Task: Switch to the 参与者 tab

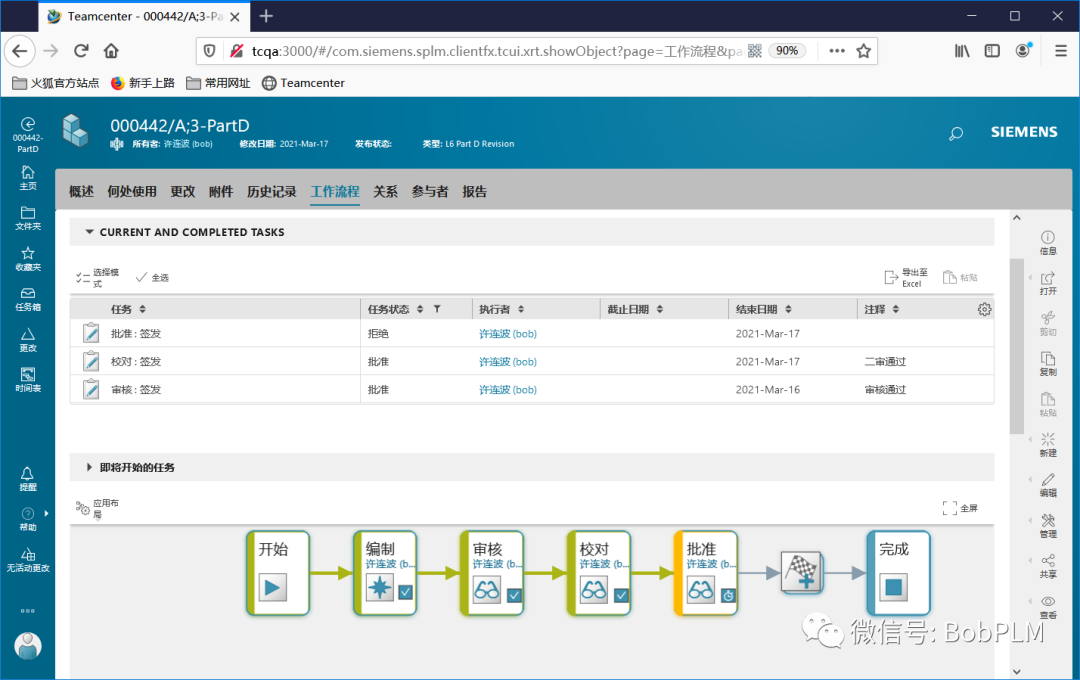Action: click(430, 192)
